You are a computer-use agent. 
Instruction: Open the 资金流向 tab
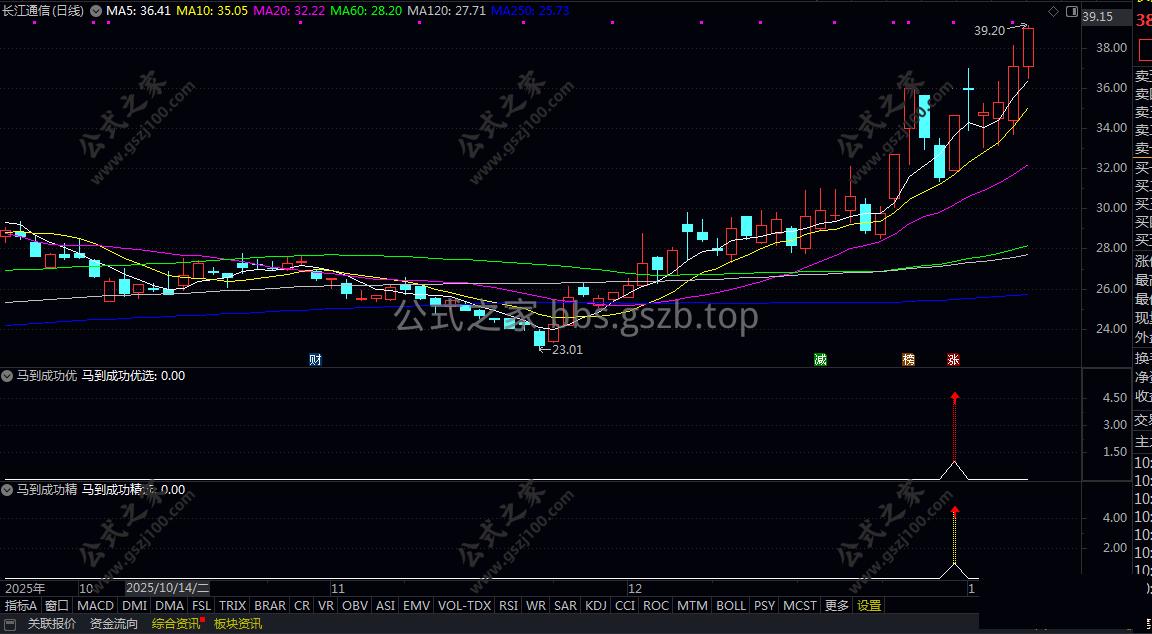click(x=113, y=624)
